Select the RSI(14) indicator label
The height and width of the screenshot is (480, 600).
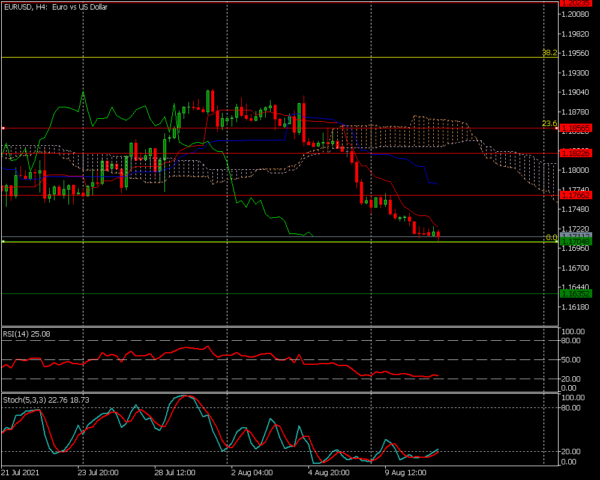[x=27, y=333]
